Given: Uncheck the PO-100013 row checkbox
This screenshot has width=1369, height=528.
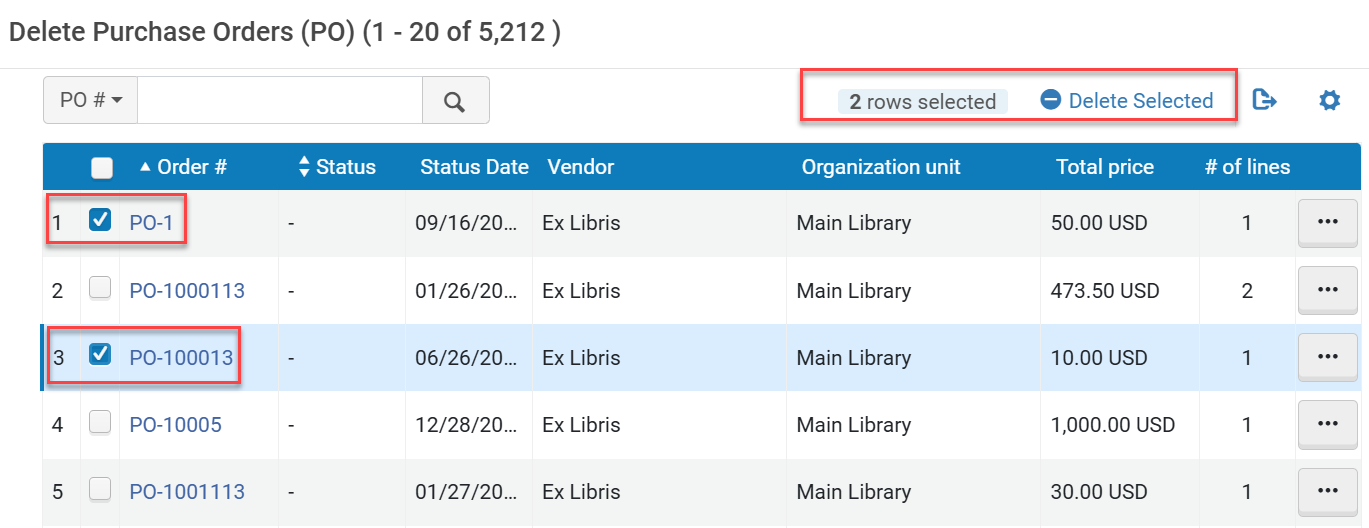Looking at the screenshot, I should 100,354.
